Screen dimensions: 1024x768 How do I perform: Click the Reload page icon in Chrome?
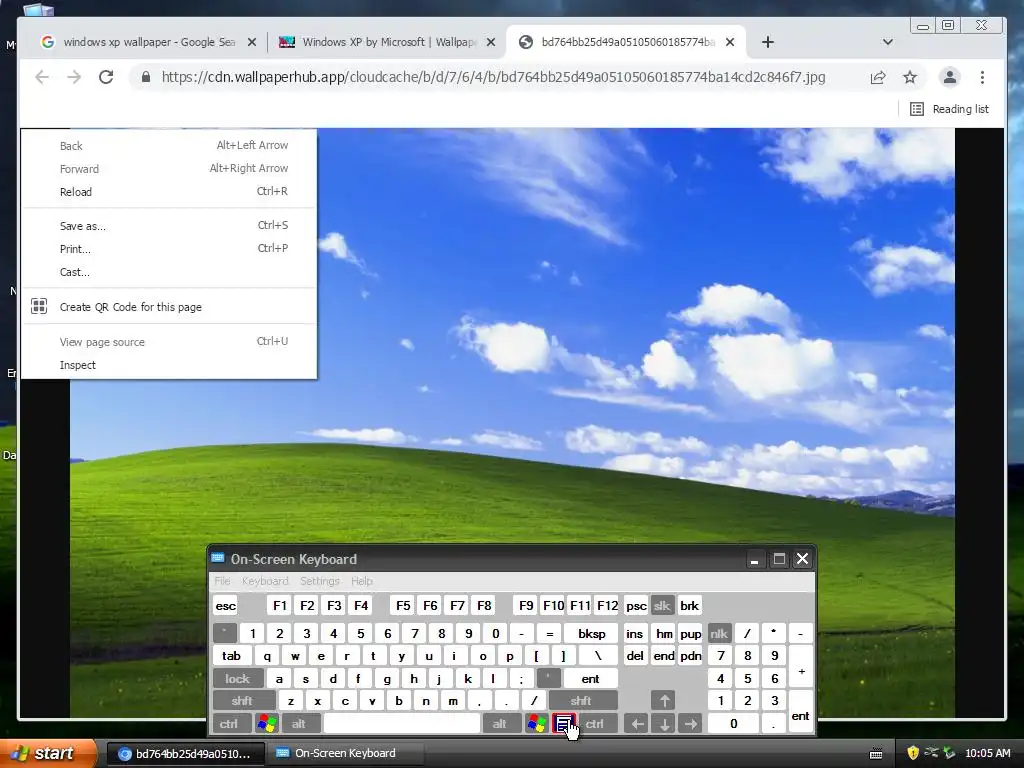click(x=106, y=77)
